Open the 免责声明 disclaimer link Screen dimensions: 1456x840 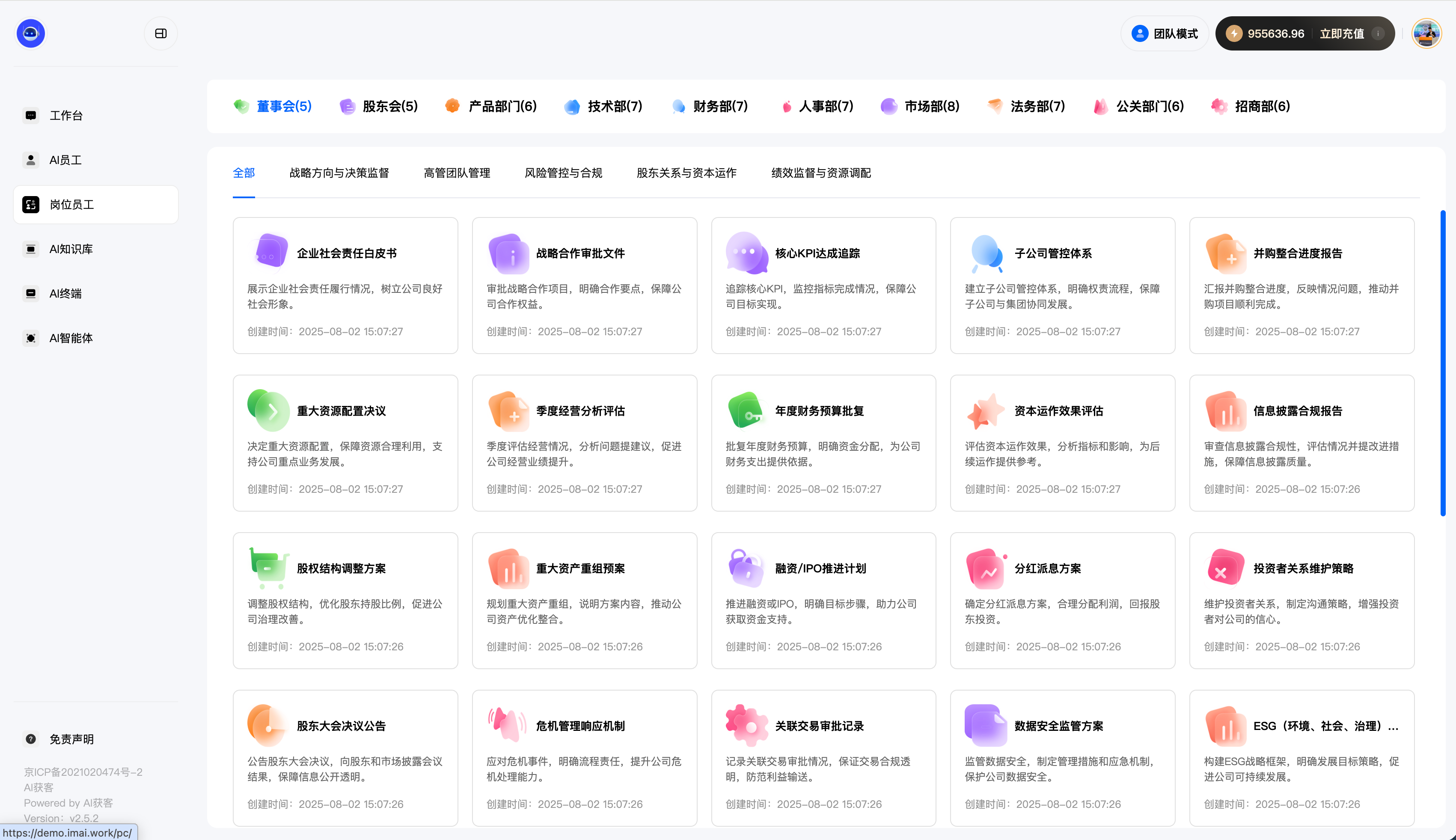[x=71, y=739]
